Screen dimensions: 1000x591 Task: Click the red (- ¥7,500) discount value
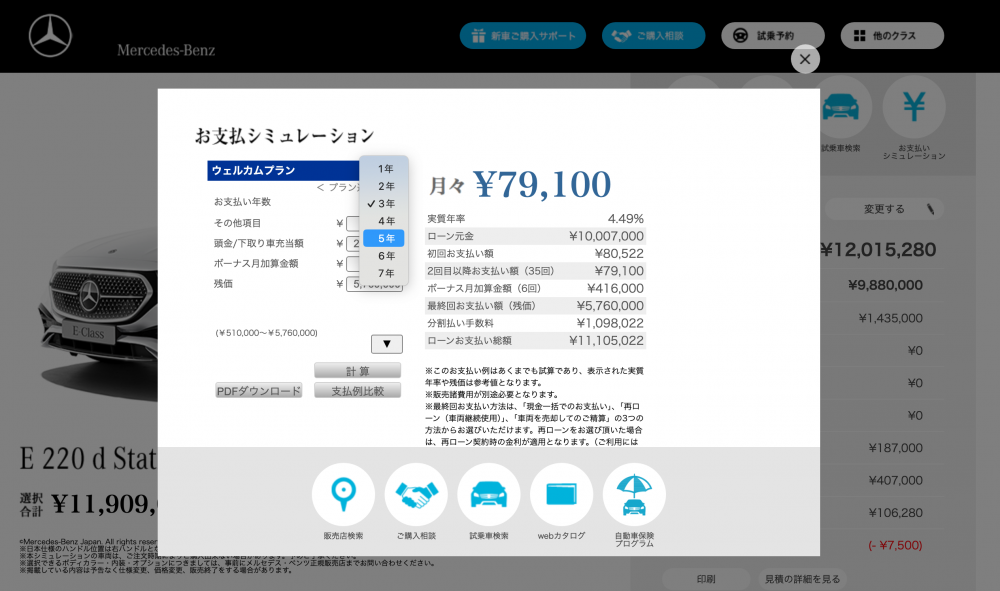coord(895,545)
